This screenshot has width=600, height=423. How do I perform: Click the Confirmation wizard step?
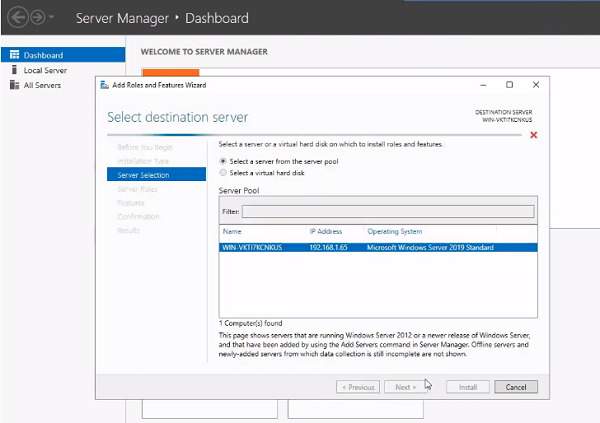[x=138, y=216]
